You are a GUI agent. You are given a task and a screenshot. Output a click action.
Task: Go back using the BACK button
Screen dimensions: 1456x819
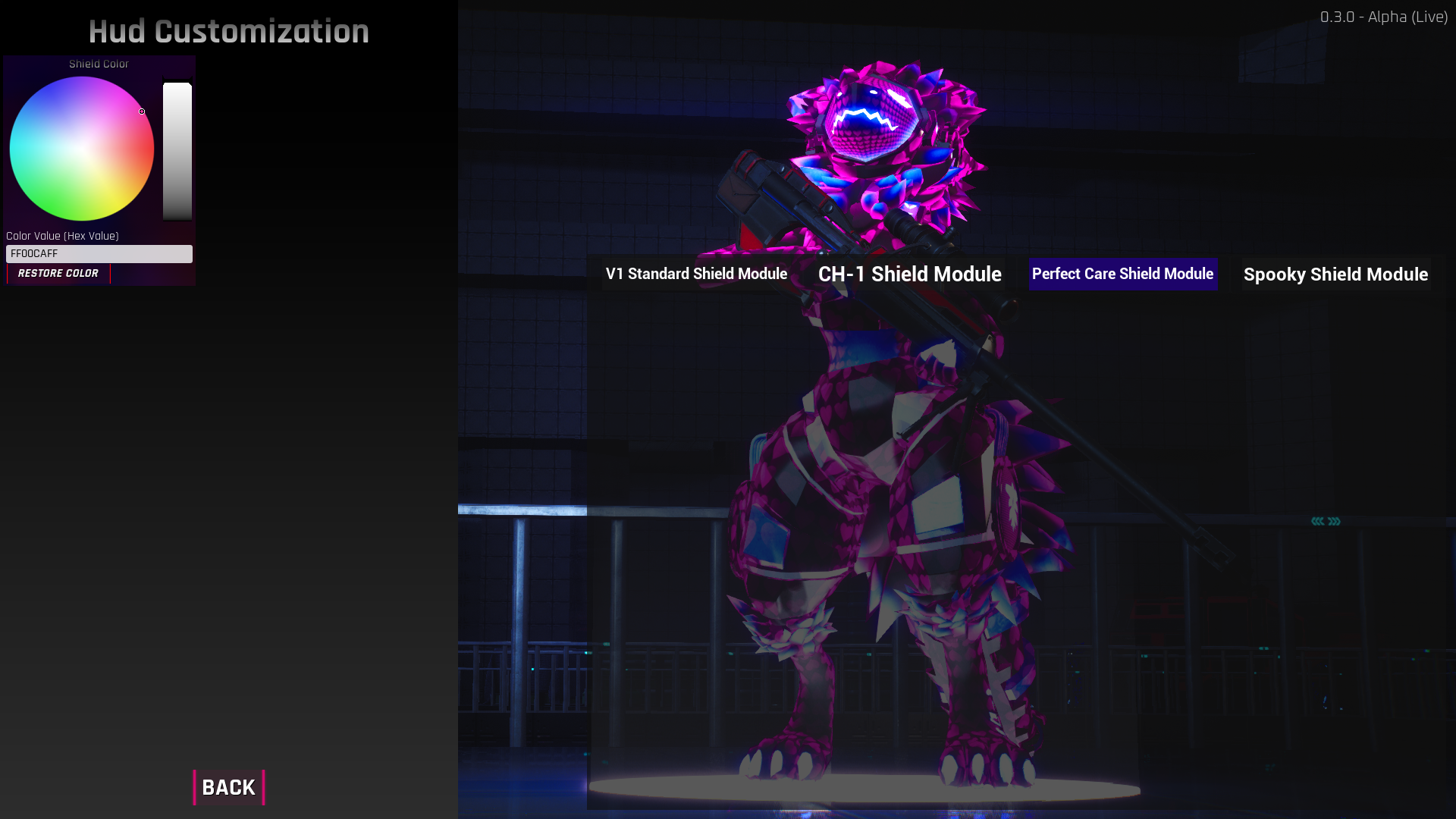[229, 787]
